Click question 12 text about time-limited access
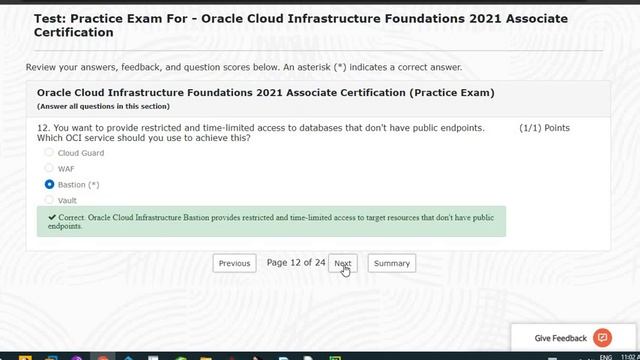The width and height of the screenshot is (640, 360). tap(261, 133)
